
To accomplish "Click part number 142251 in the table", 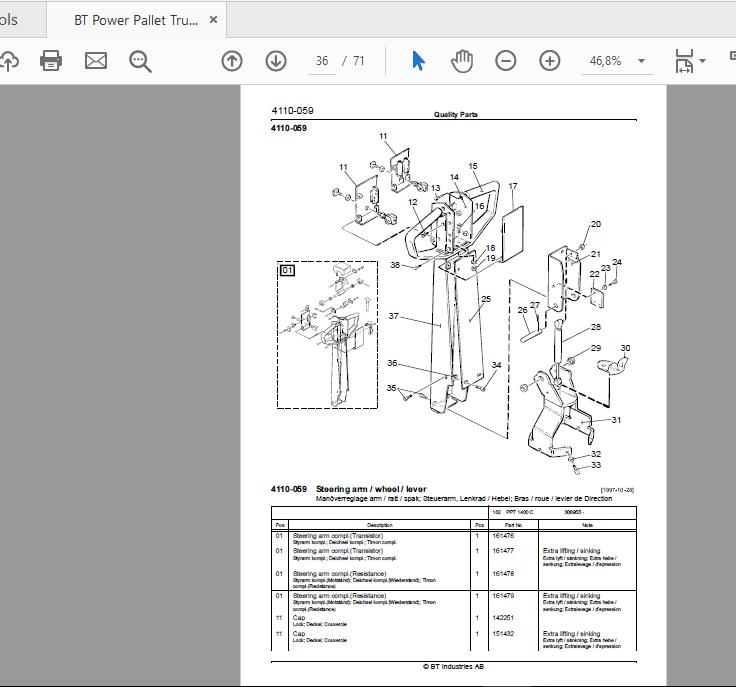I will [503, 618].
